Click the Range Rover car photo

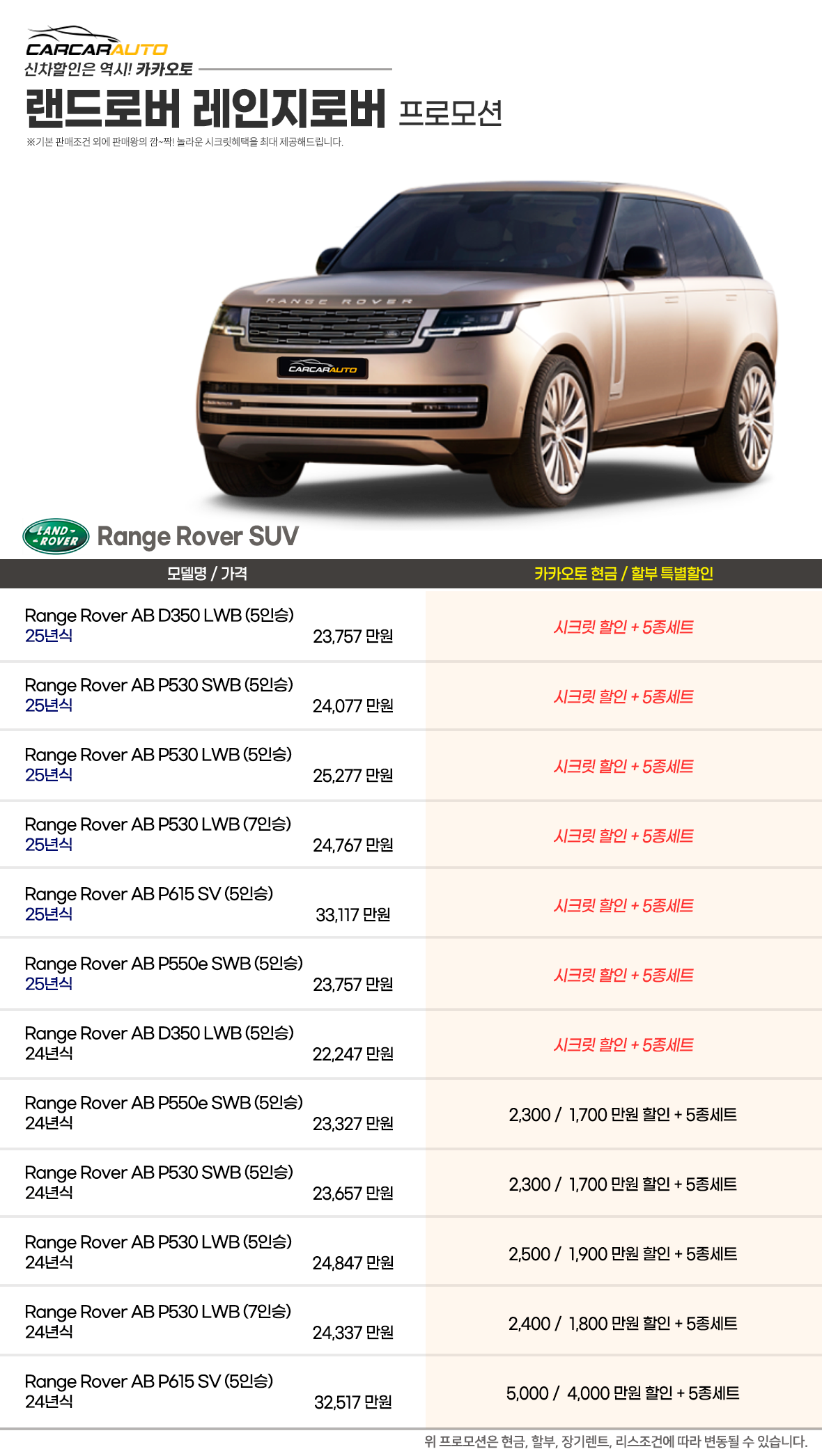pos(486,345)
